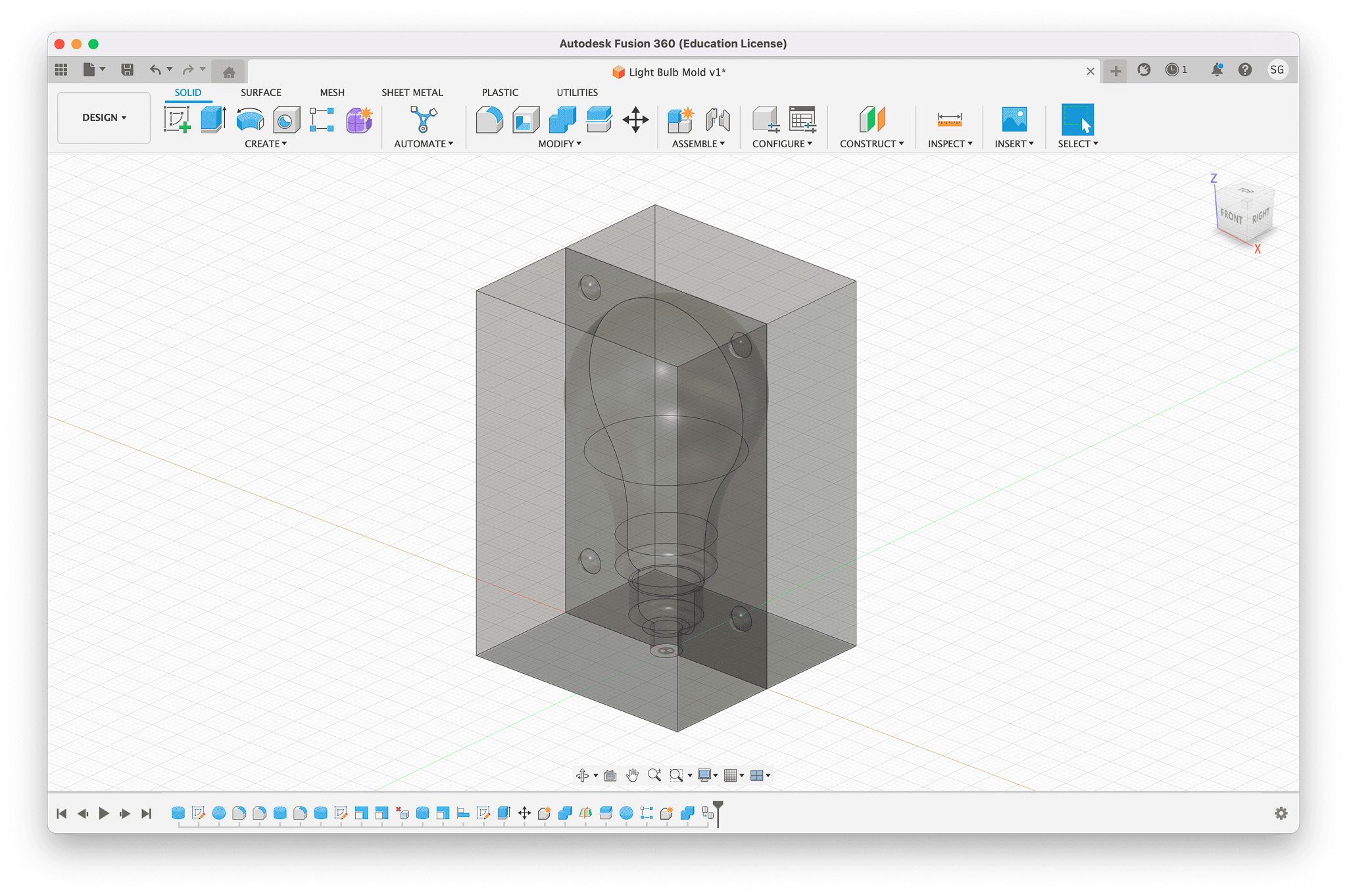This screenshot has height=896, width=1347.
Task: Expand the CREATE menu
Action: [266, 144]
